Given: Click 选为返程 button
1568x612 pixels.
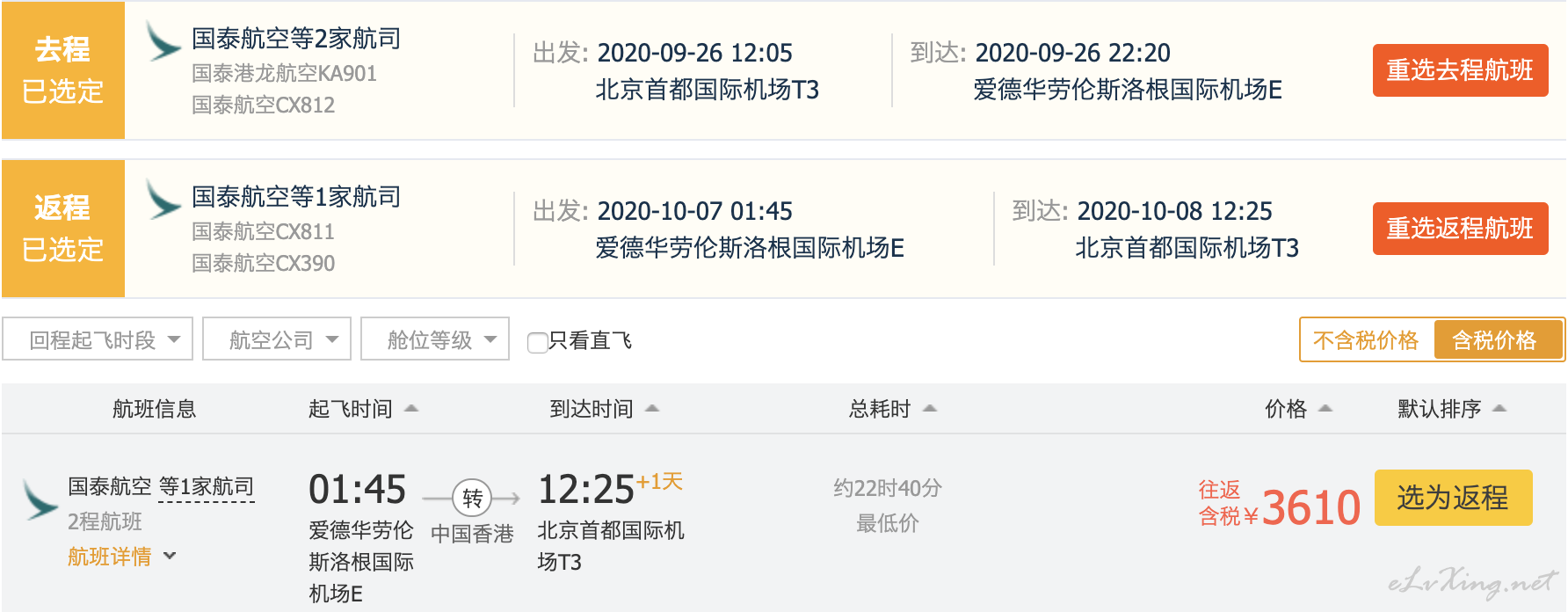Looking at the screenshot, I should [1454, 498].
